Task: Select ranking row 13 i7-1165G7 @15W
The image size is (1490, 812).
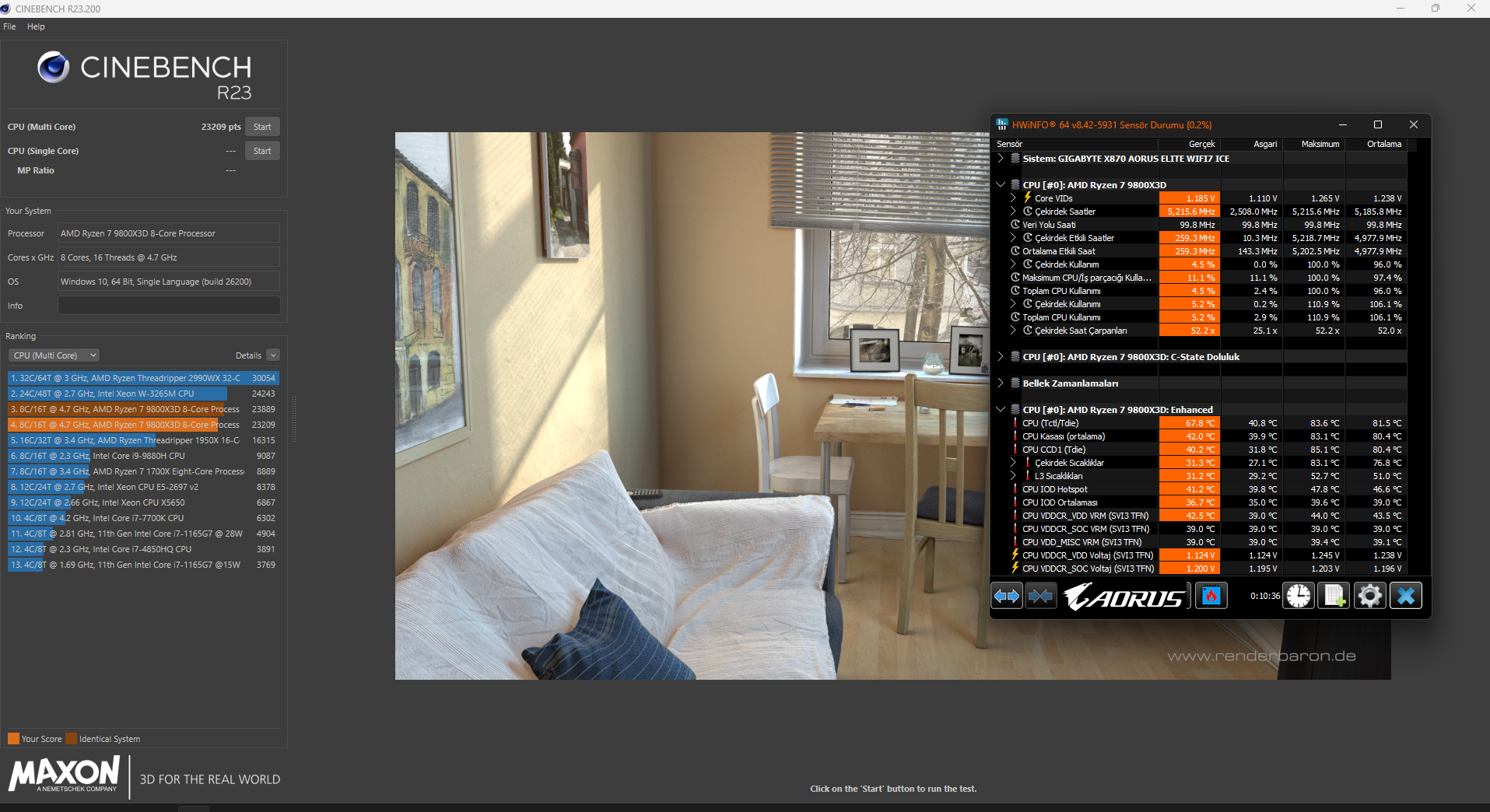Action: 143,565
